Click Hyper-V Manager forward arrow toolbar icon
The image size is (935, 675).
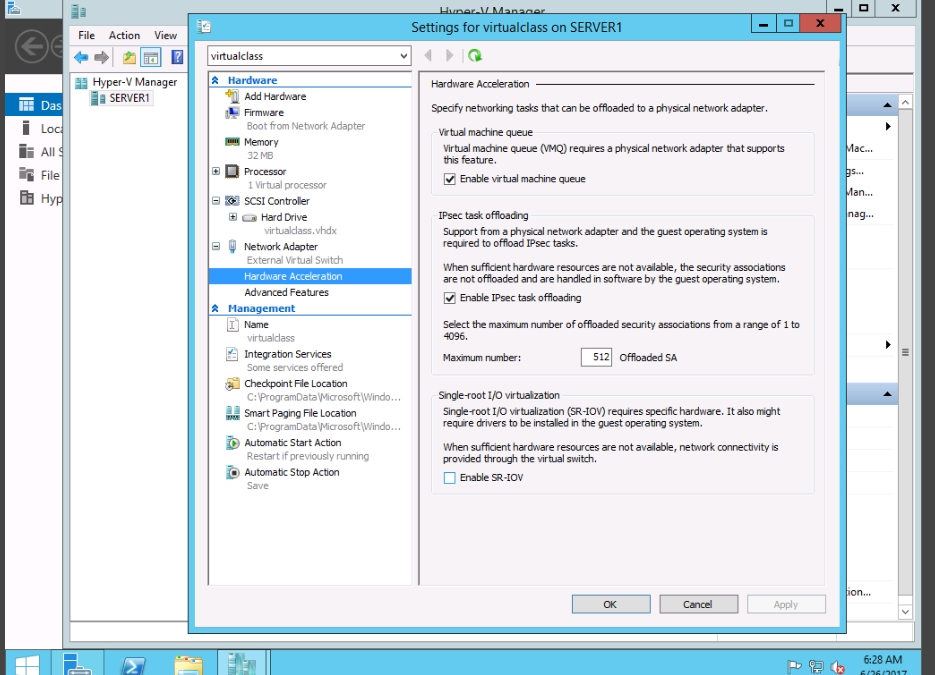tap(102, 57)
